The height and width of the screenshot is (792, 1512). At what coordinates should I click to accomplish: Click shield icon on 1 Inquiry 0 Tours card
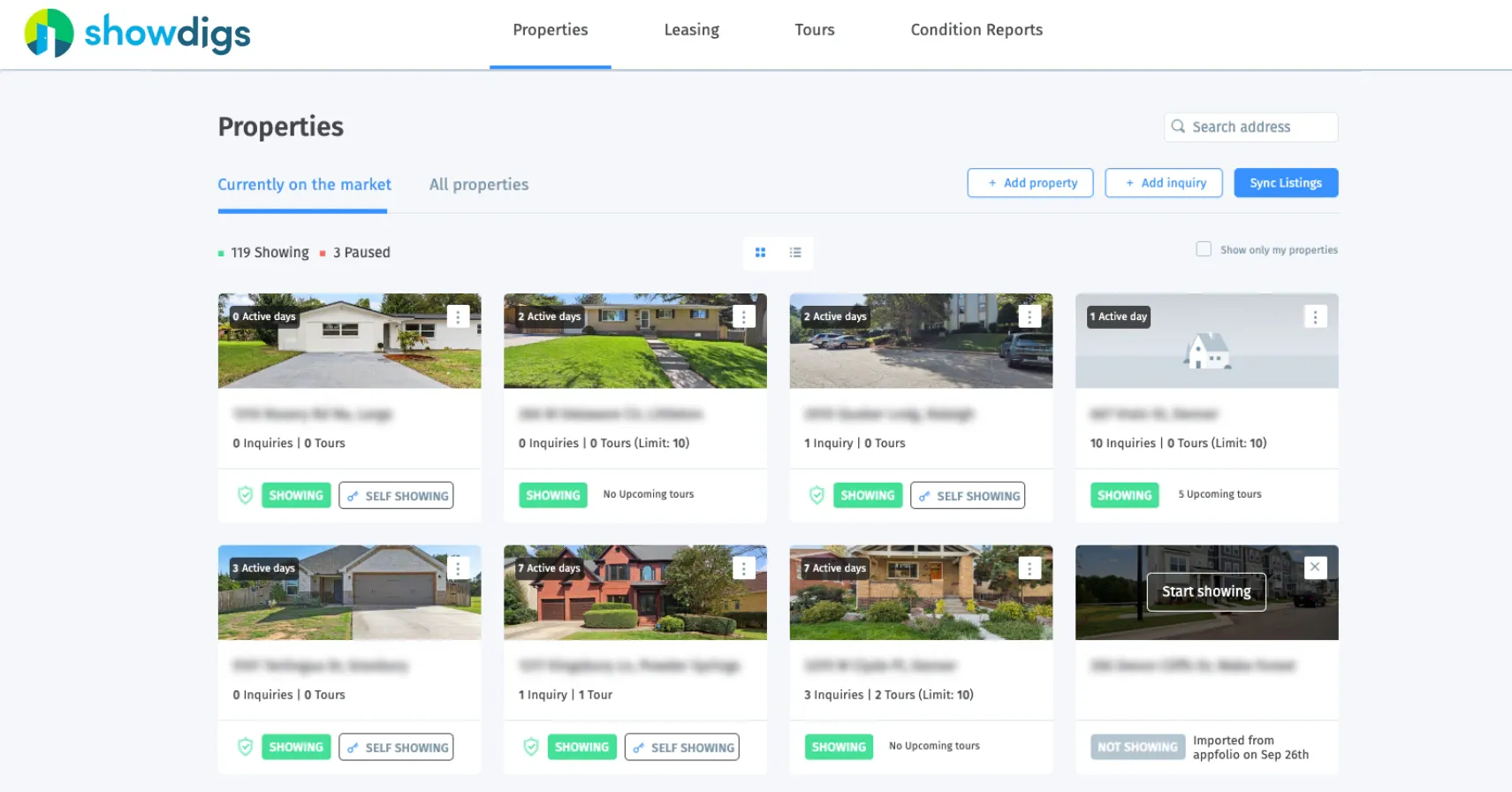point(817,496)
